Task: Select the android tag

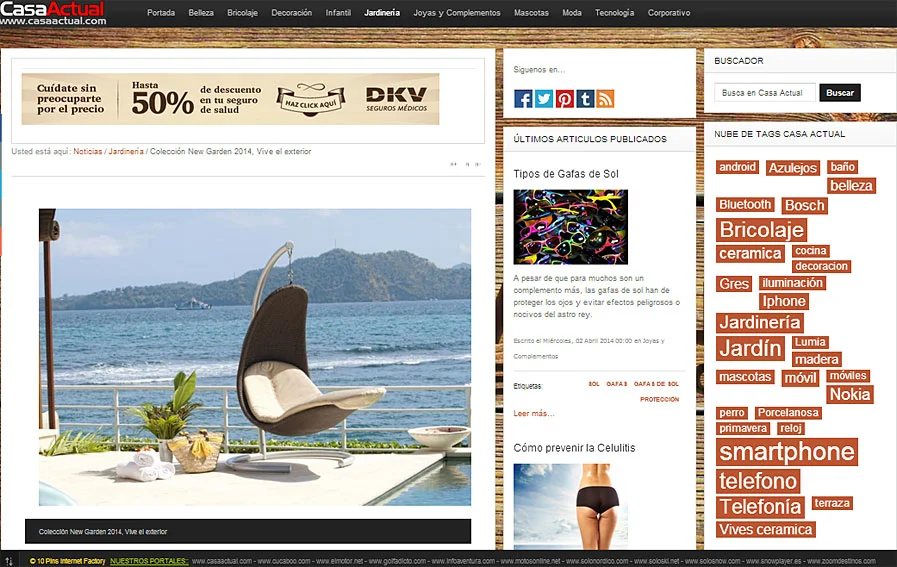Action: click(737, 167)
